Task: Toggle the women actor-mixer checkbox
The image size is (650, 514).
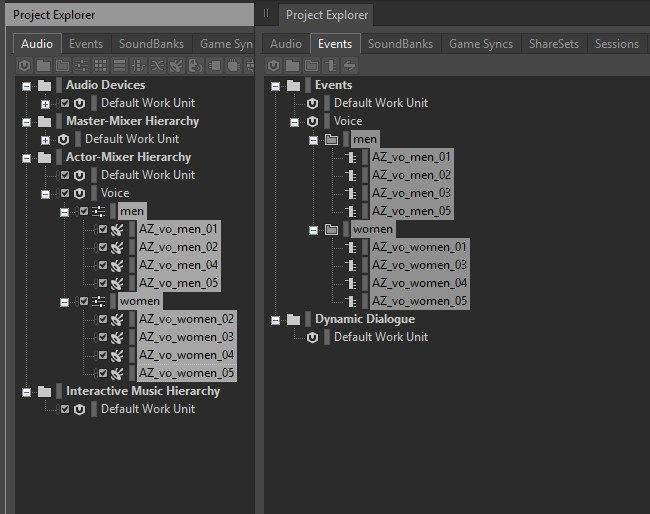Action: tap(84, 301)
